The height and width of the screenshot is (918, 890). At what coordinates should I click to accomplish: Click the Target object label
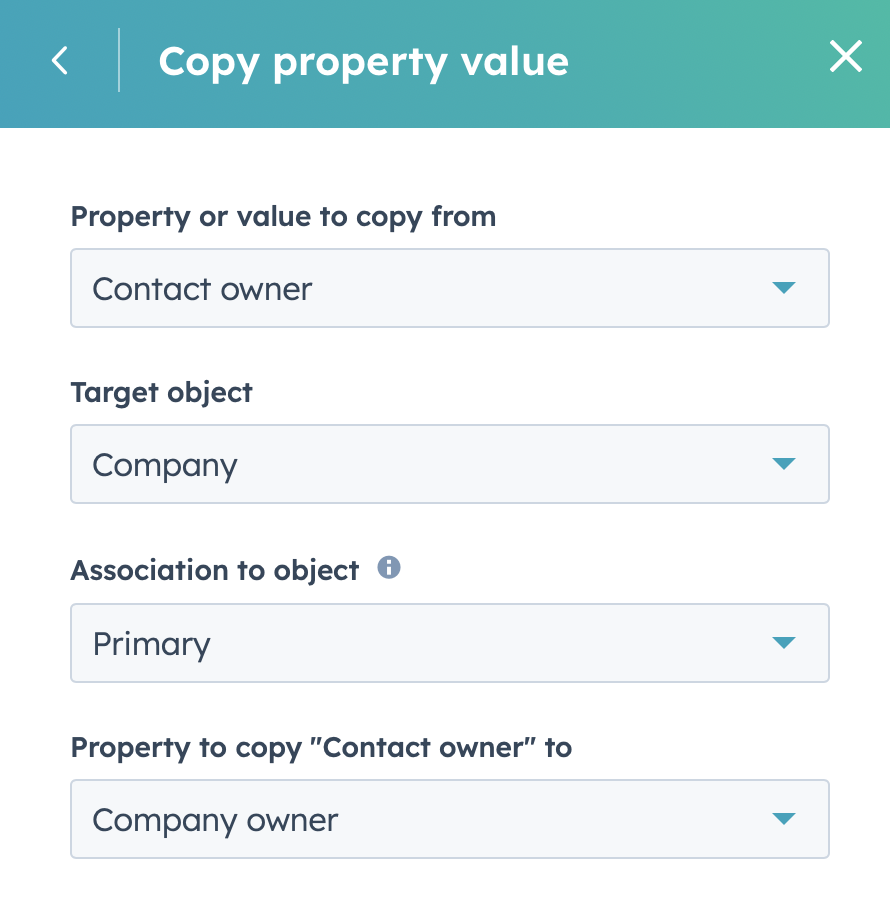coord(161,392)
